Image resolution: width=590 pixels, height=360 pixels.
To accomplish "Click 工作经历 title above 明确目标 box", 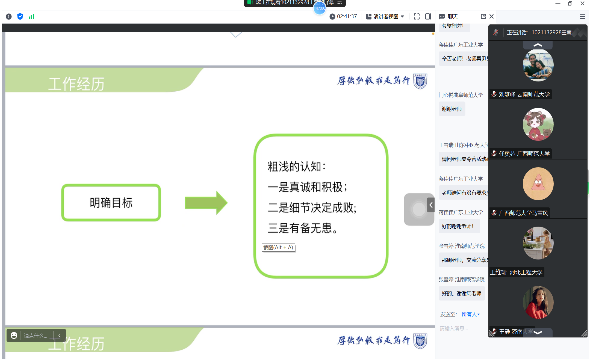I will click(76, 84).
